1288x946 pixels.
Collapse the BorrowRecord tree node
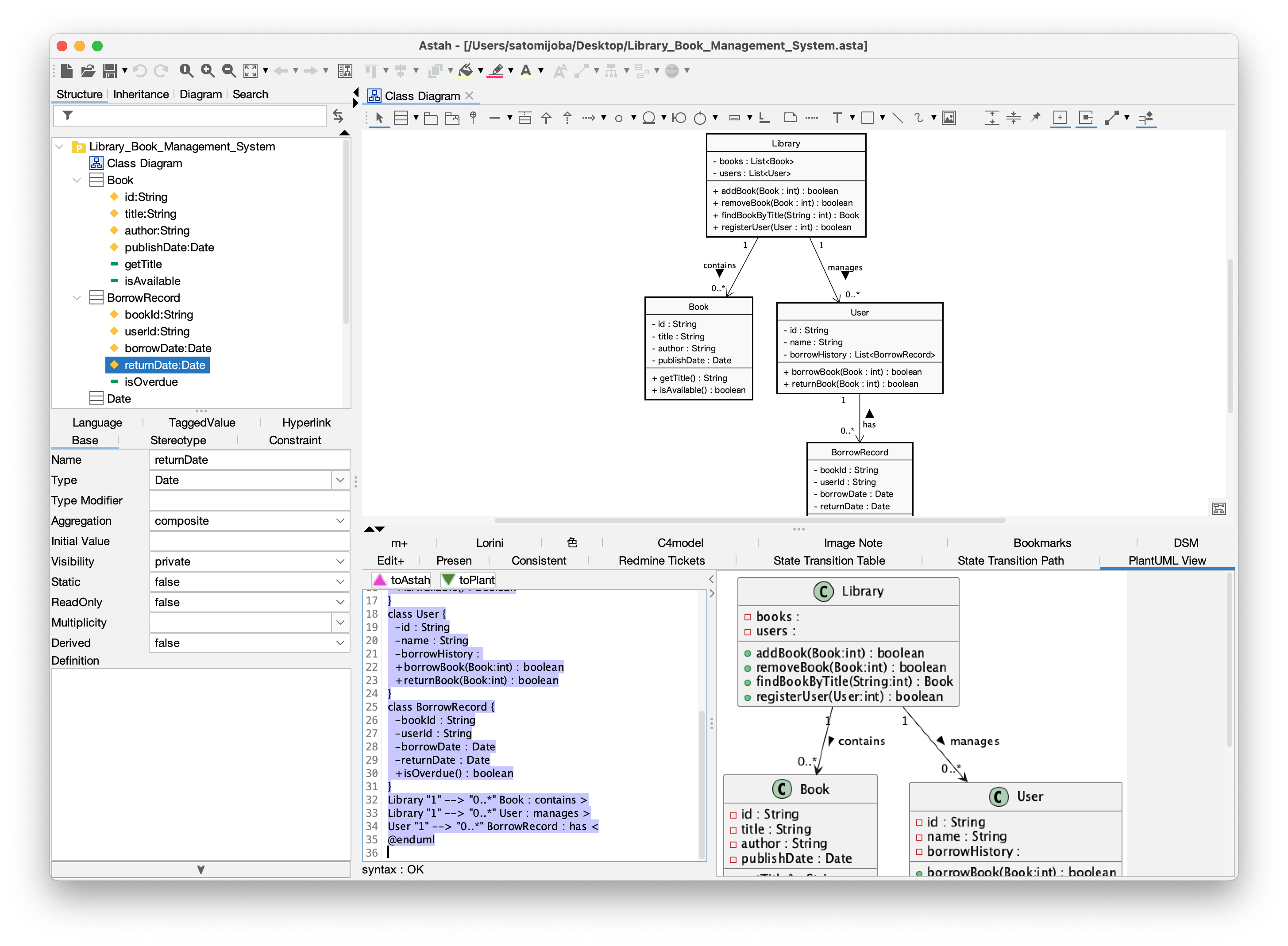(77, 298)
